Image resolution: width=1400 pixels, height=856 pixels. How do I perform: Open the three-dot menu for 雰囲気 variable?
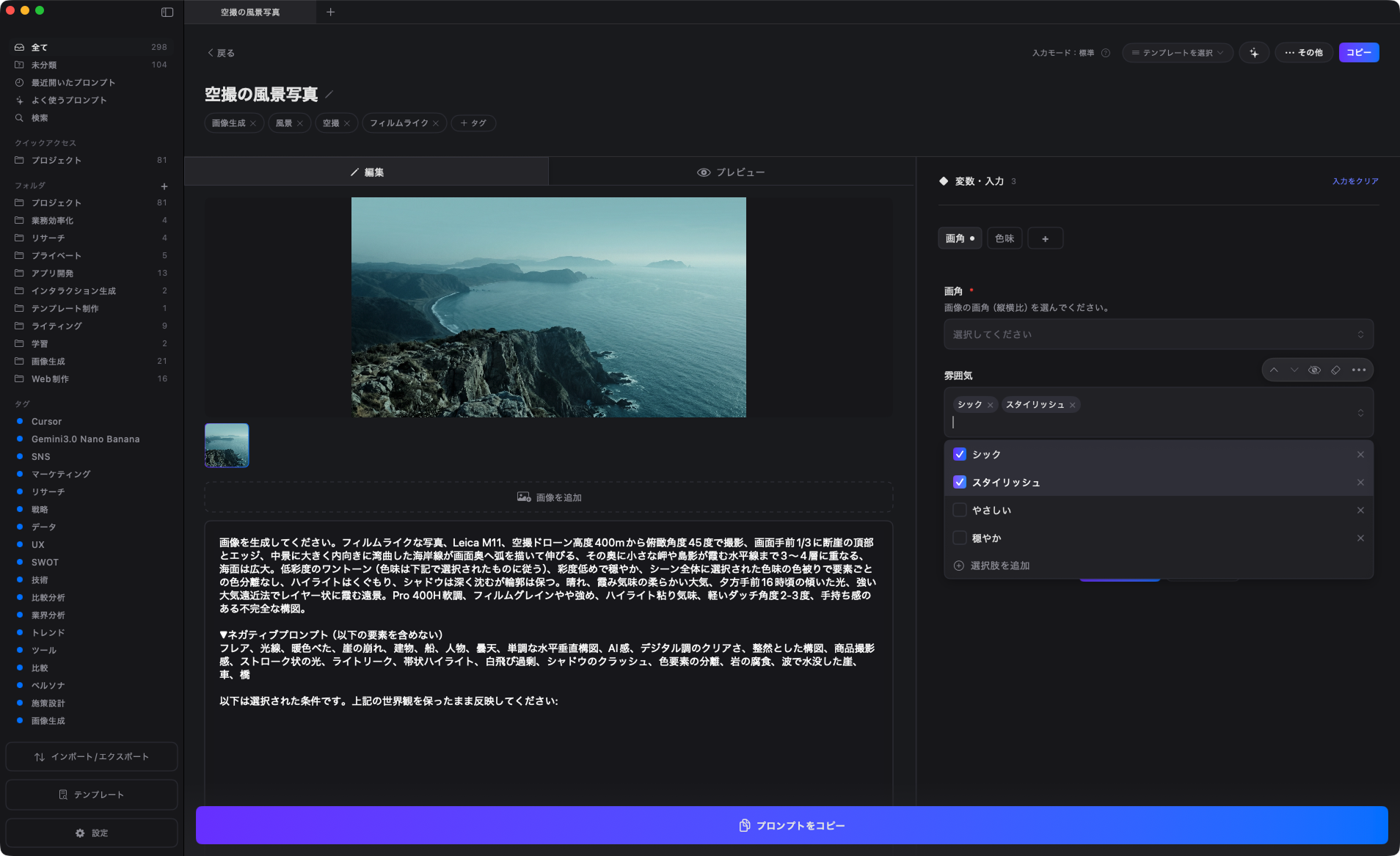coord(1359,370)
